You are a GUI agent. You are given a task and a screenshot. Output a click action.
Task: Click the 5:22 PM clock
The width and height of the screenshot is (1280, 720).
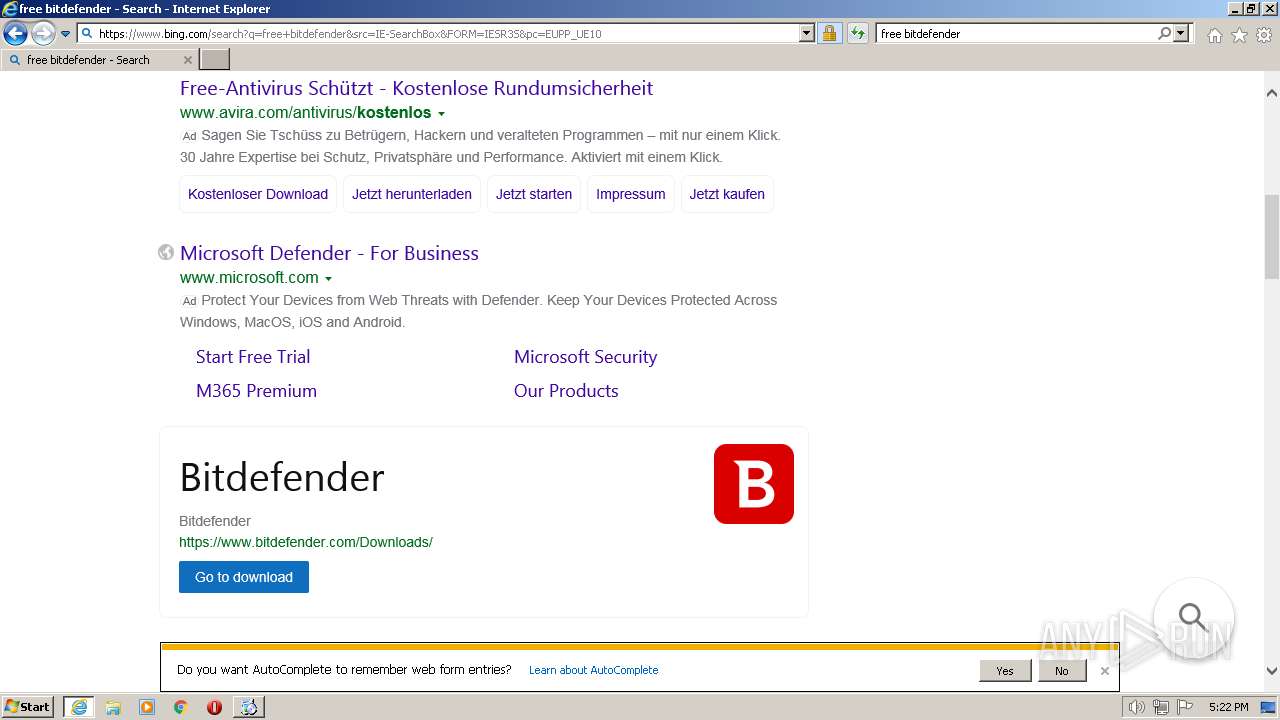click(x=1228, y=707)
